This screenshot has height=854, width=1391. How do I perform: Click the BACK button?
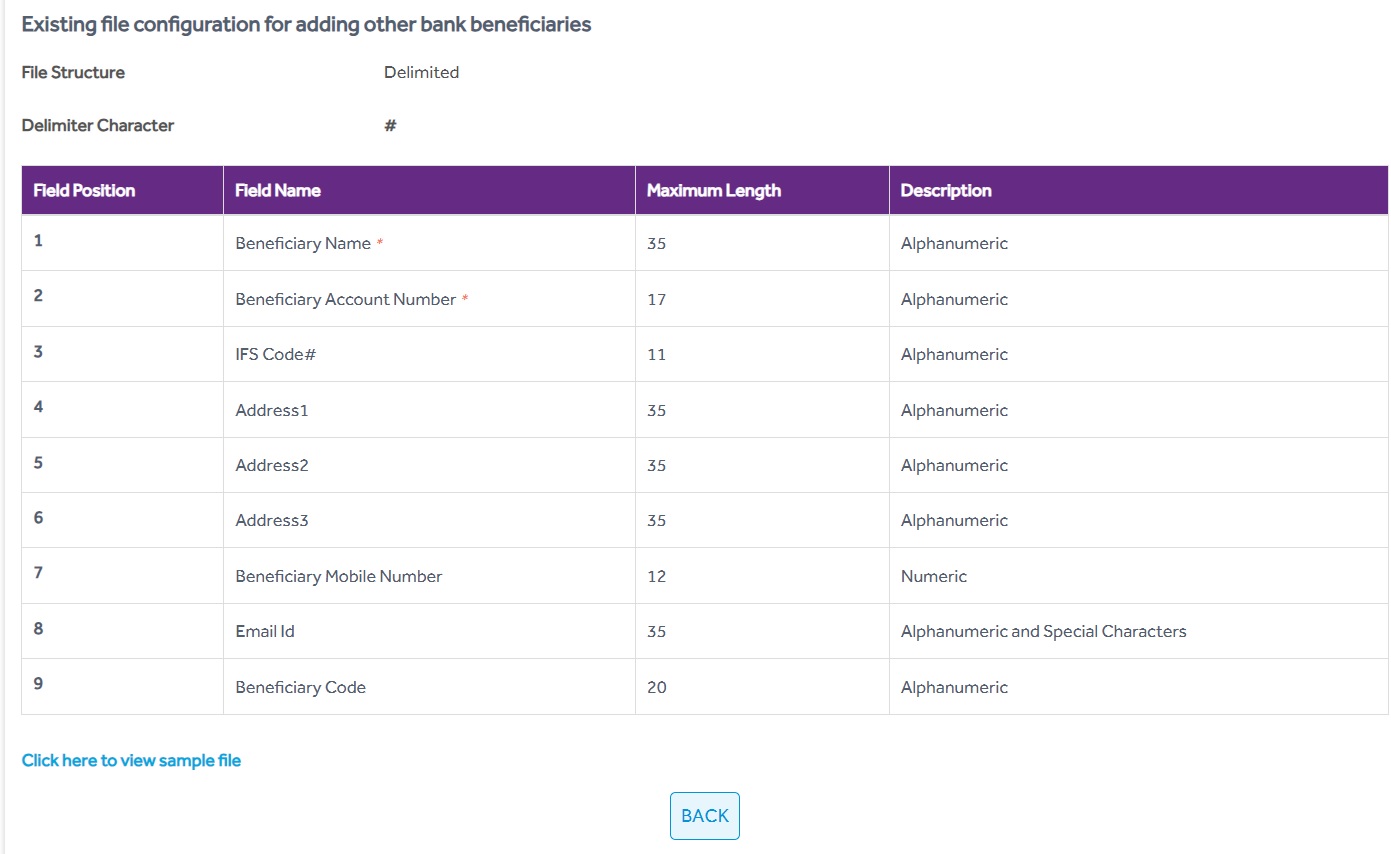(704, 815)
